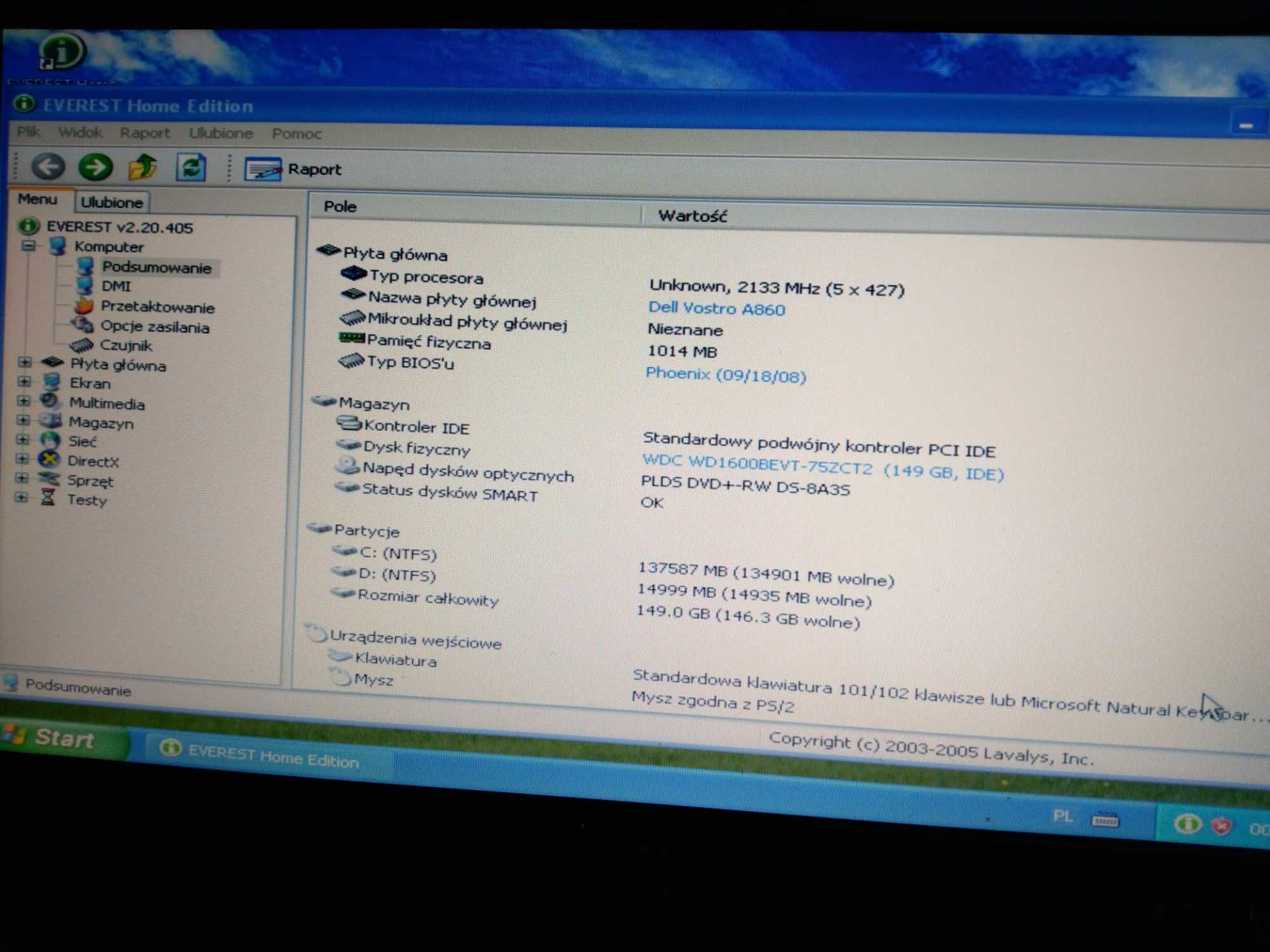The width and height of the screenshot is (1270, 952).
Task: Click the Testy hourglass icon
Action: (48, 498)
